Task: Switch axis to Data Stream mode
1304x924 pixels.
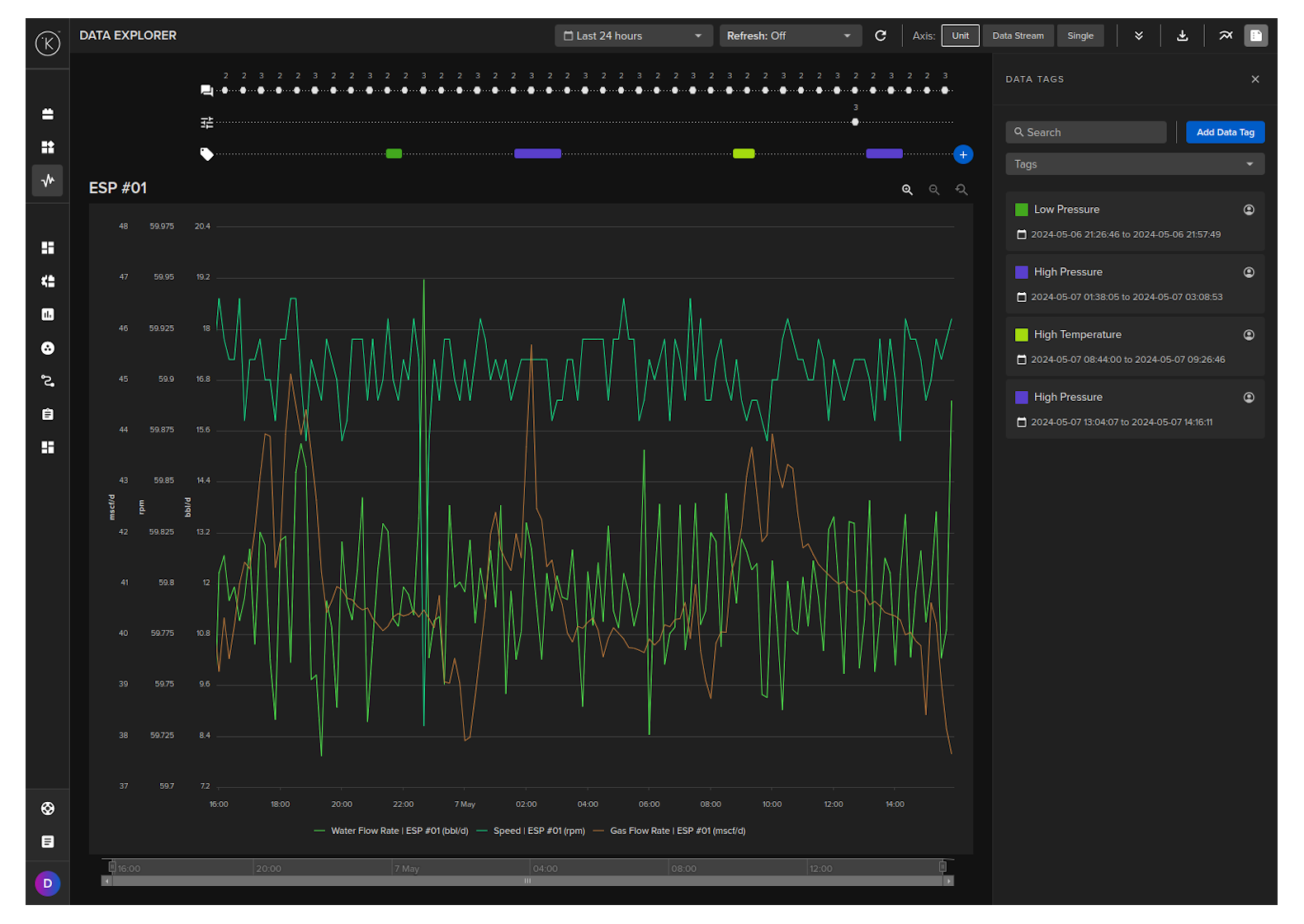Action: click(x=1018, y=35)
